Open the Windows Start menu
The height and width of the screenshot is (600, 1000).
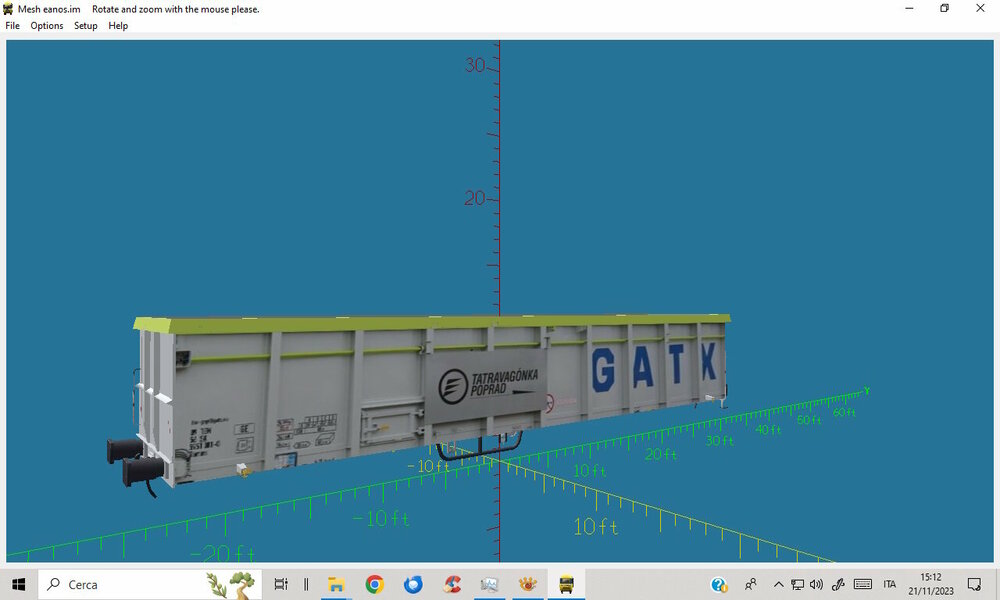[18, 584]
